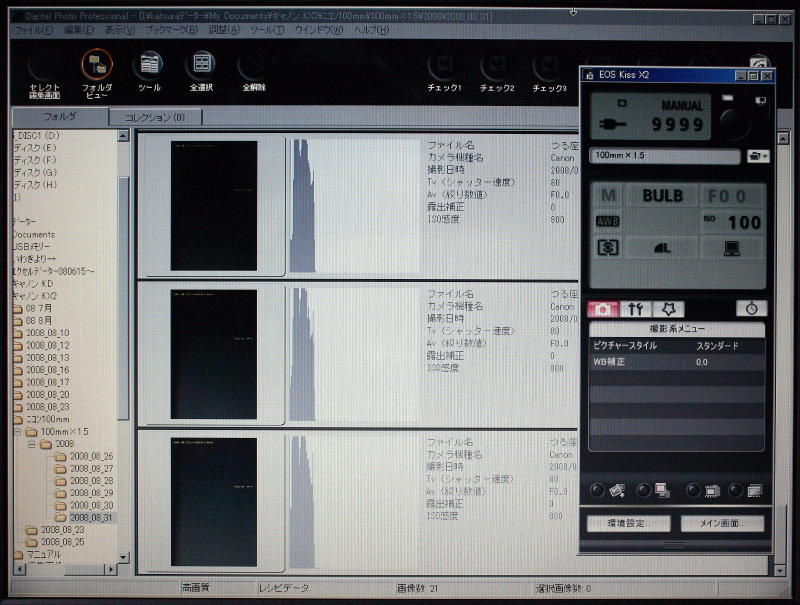Select the マニュアル folder

coord(43,554)
